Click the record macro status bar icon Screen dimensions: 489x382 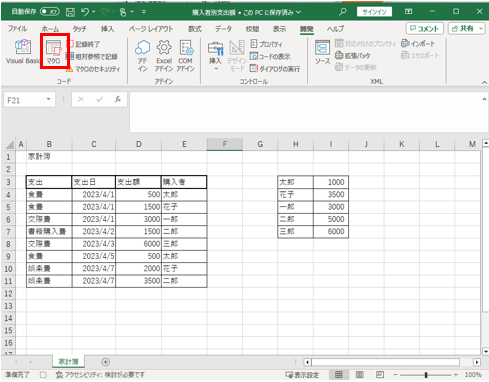pos(43,375)
